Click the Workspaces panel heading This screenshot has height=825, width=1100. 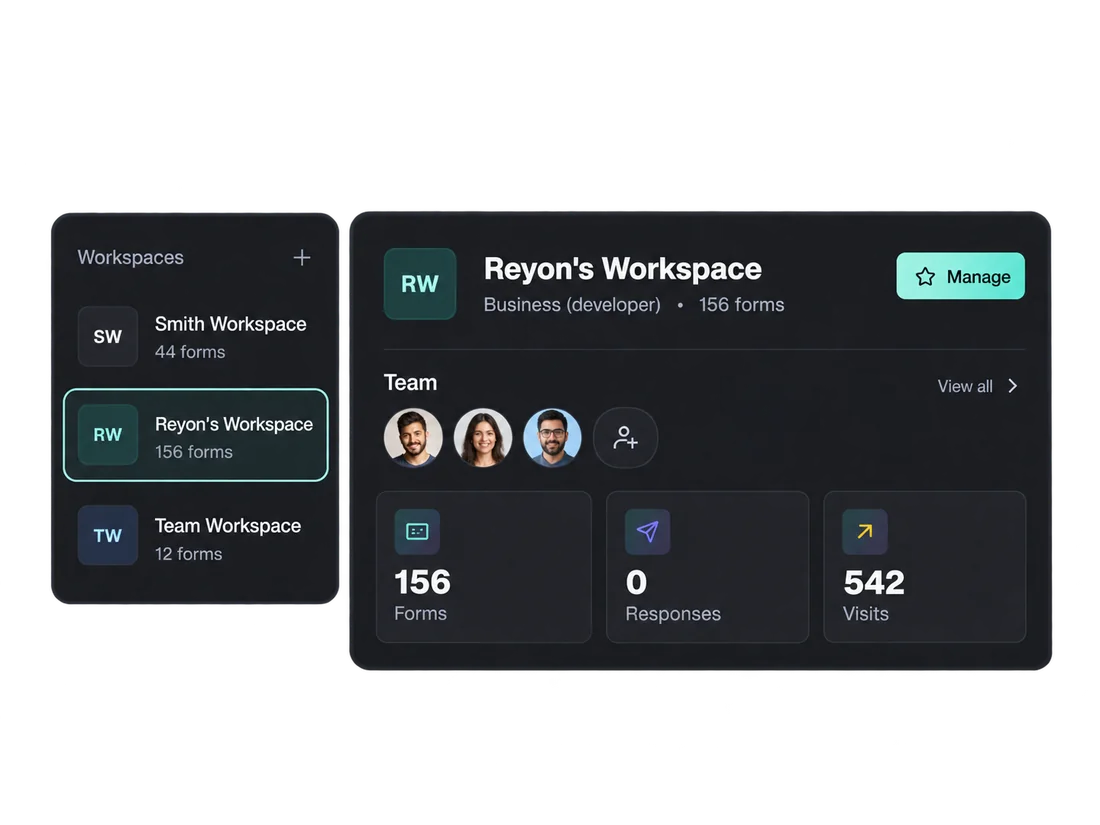pyautogui.click(x=130, y=257)
